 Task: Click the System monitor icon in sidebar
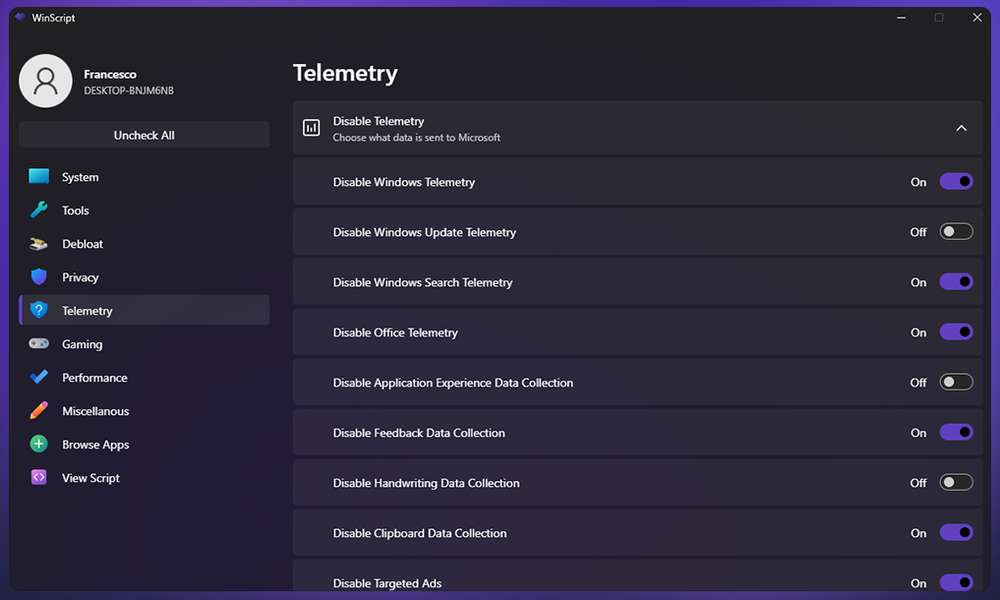[x=39, y=176]
